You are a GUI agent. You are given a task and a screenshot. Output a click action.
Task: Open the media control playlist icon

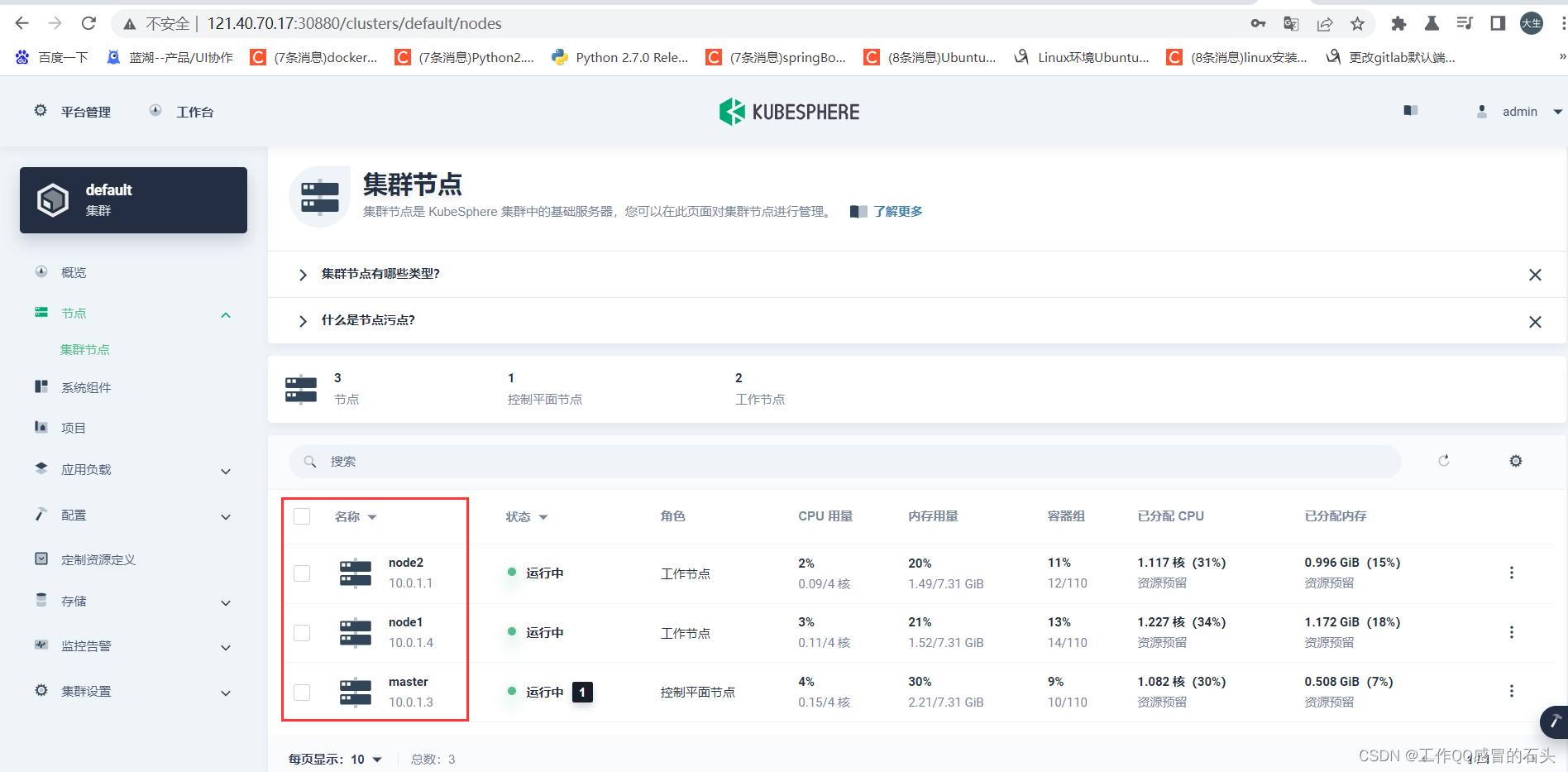click(1465, 23)
